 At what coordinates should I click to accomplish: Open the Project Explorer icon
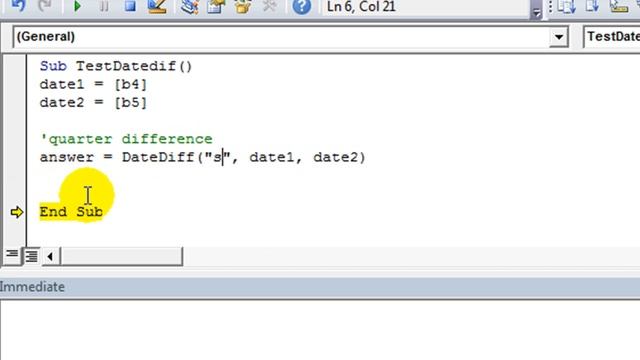(x=189, y=7)
